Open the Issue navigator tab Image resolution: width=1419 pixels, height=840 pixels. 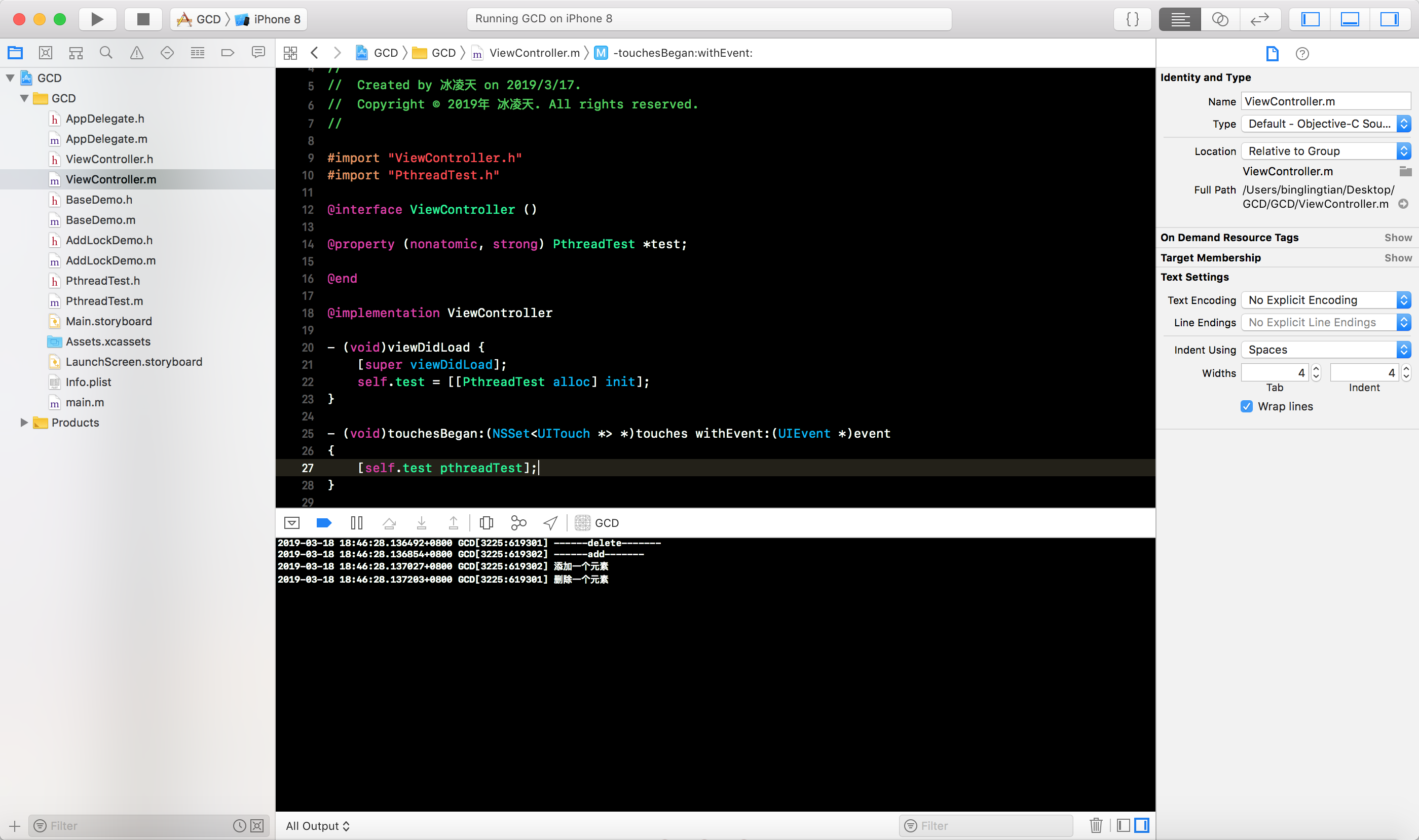point(136,53)
